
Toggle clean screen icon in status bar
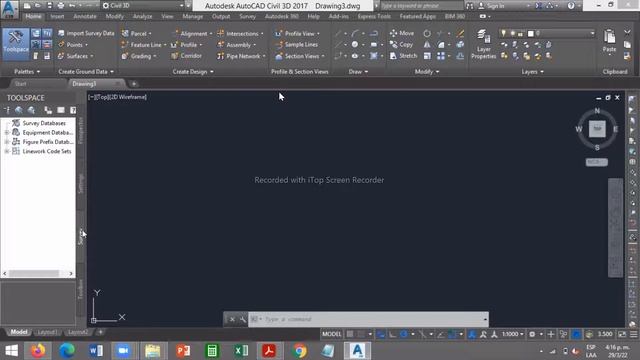(622, 334)
